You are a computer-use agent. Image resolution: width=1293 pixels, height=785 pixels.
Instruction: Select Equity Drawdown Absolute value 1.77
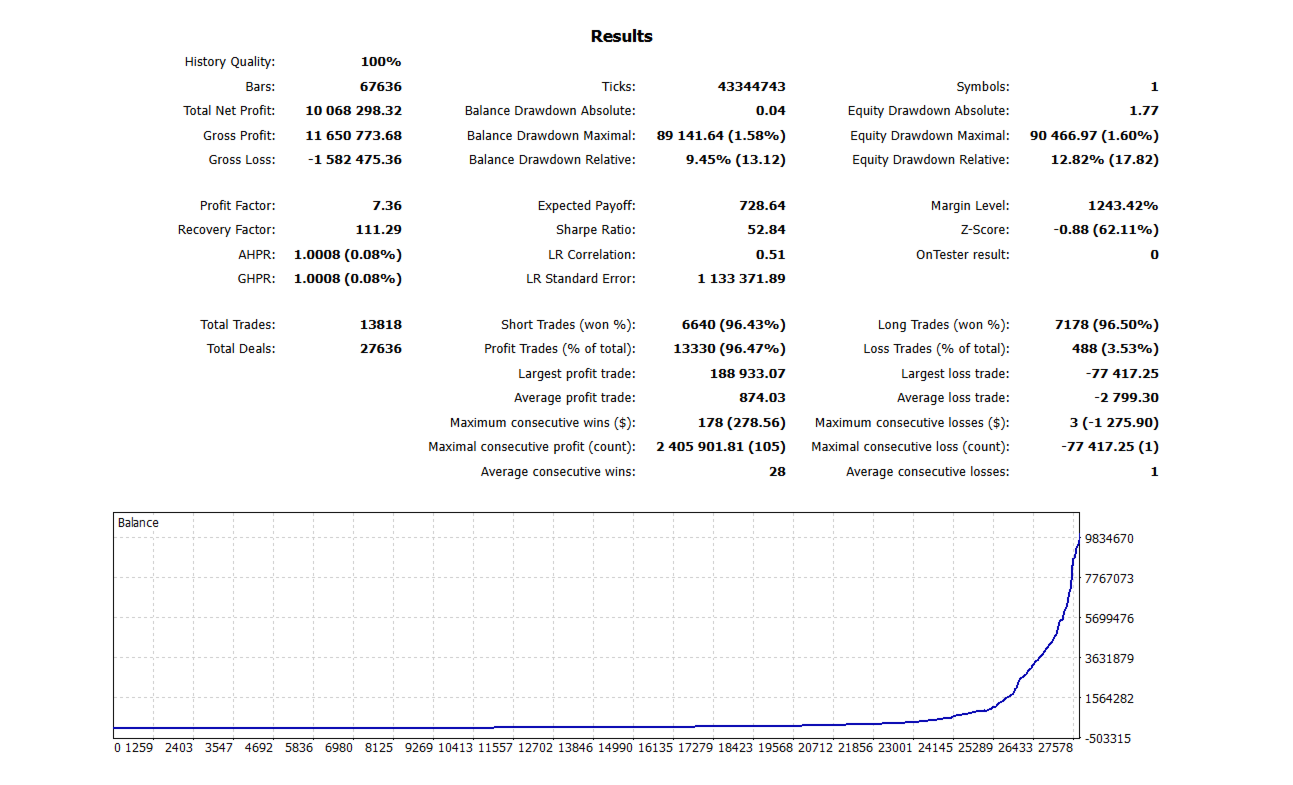pyautogui.click(x=1144, y=111)
